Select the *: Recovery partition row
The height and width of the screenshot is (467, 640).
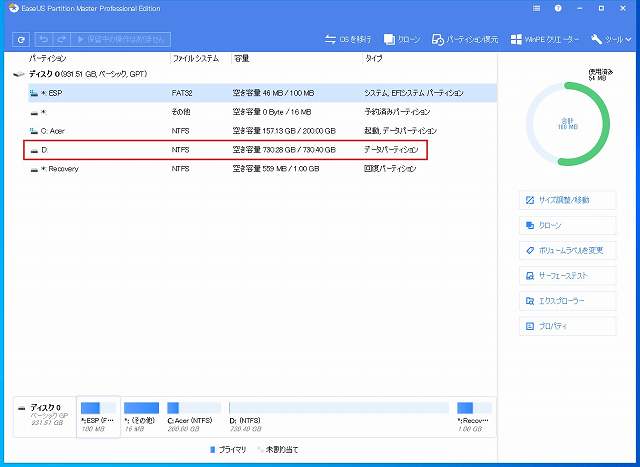[x=262, y=169]
